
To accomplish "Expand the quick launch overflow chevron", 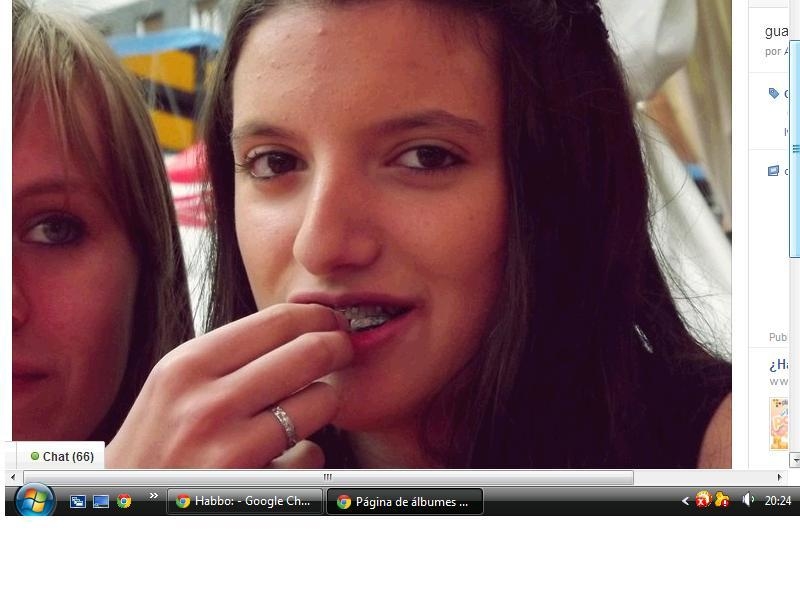I will pos(154,495).
